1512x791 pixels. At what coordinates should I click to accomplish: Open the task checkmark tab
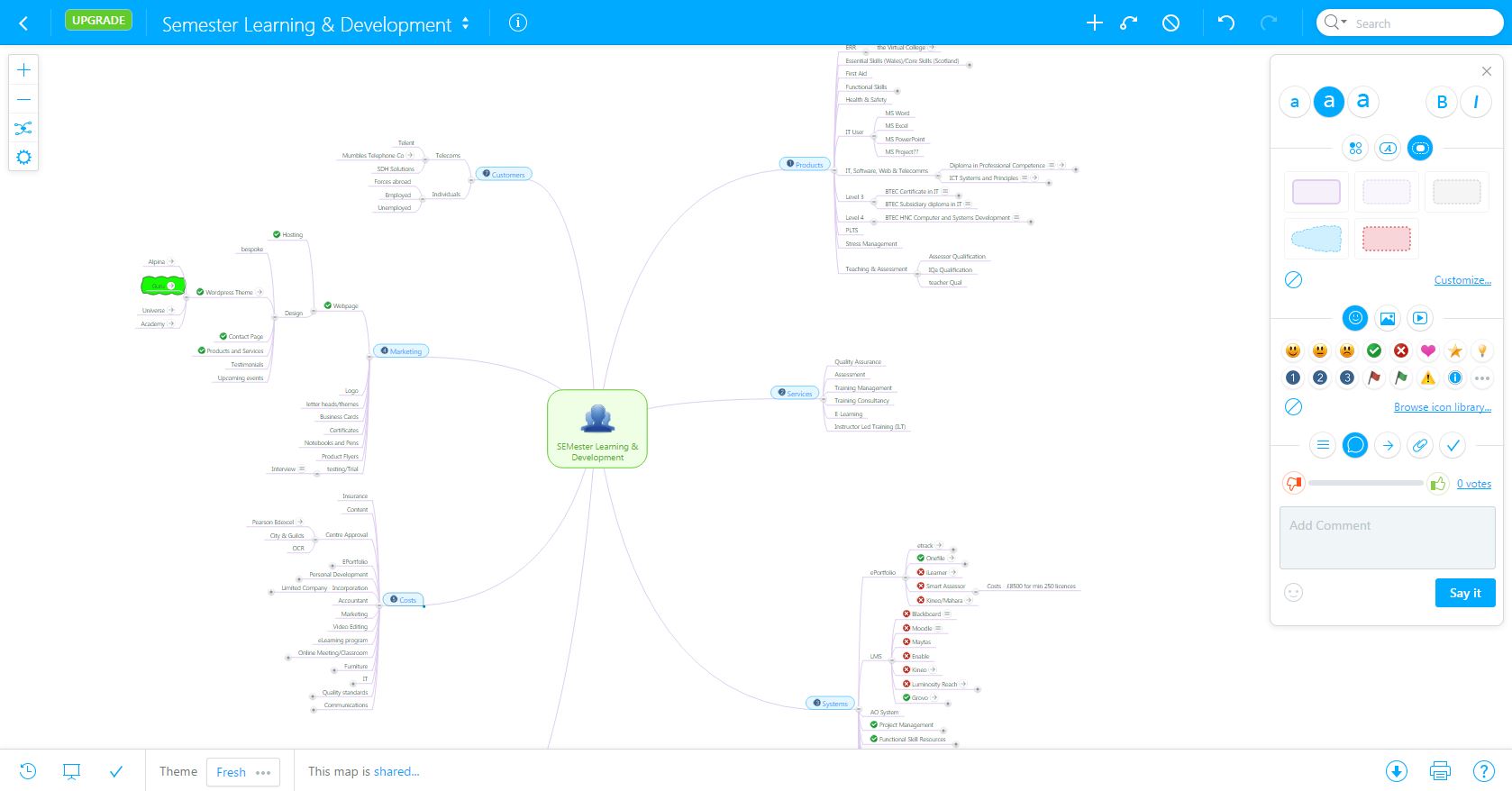pyautogui.click(x=1453, y=445)
